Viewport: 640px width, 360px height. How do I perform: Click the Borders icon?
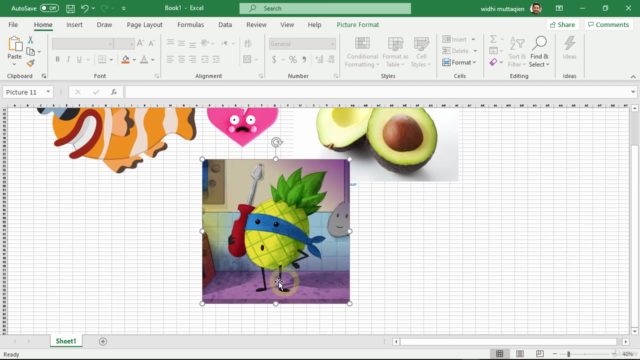pyautogui.click(x=102, y=60)
